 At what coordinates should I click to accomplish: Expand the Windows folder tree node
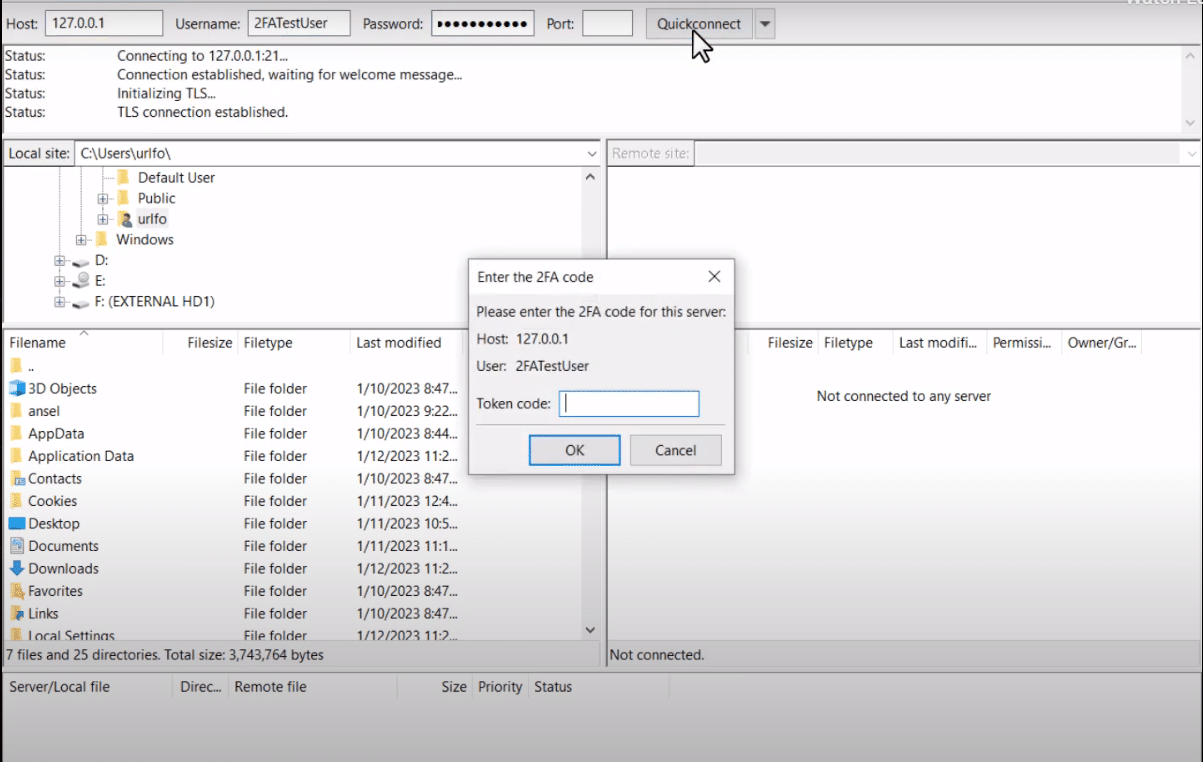(81, 240)
